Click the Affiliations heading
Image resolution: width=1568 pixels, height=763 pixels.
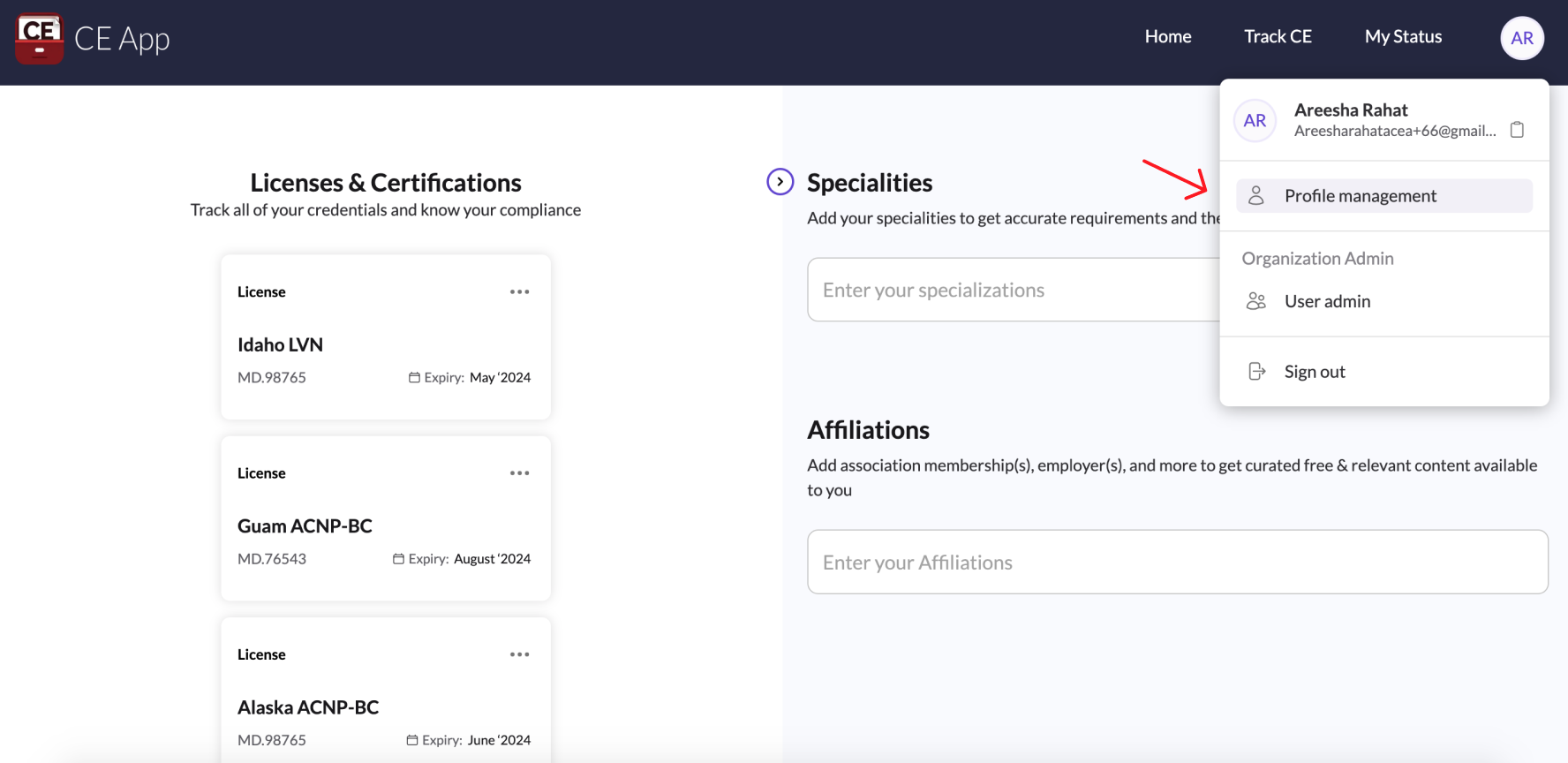[x=868, y=429]
